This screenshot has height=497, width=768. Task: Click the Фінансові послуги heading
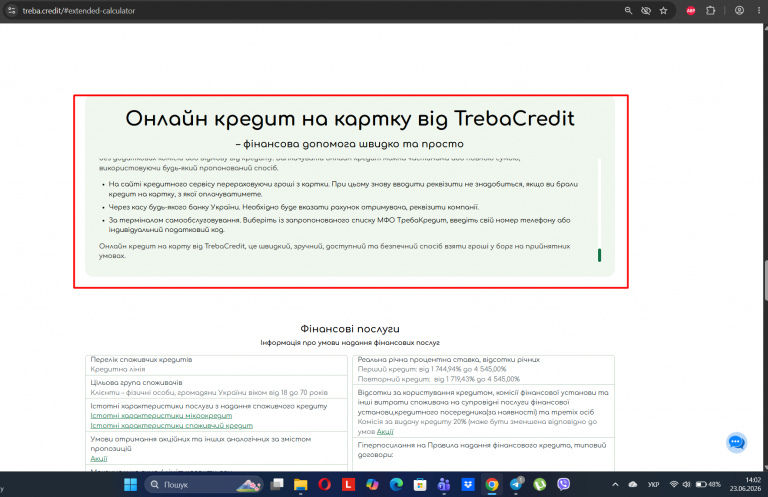(x=350, y=329)
